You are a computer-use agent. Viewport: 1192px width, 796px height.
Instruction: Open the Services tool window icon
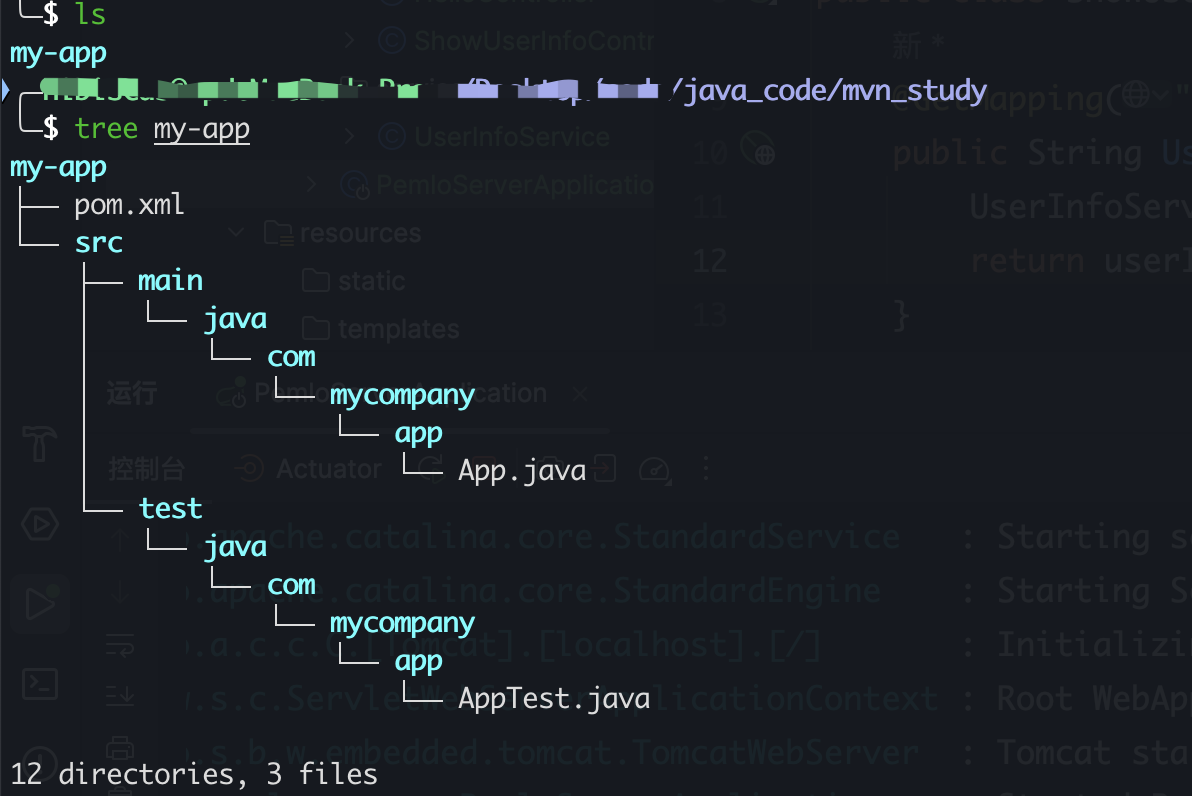pos(40,524)
